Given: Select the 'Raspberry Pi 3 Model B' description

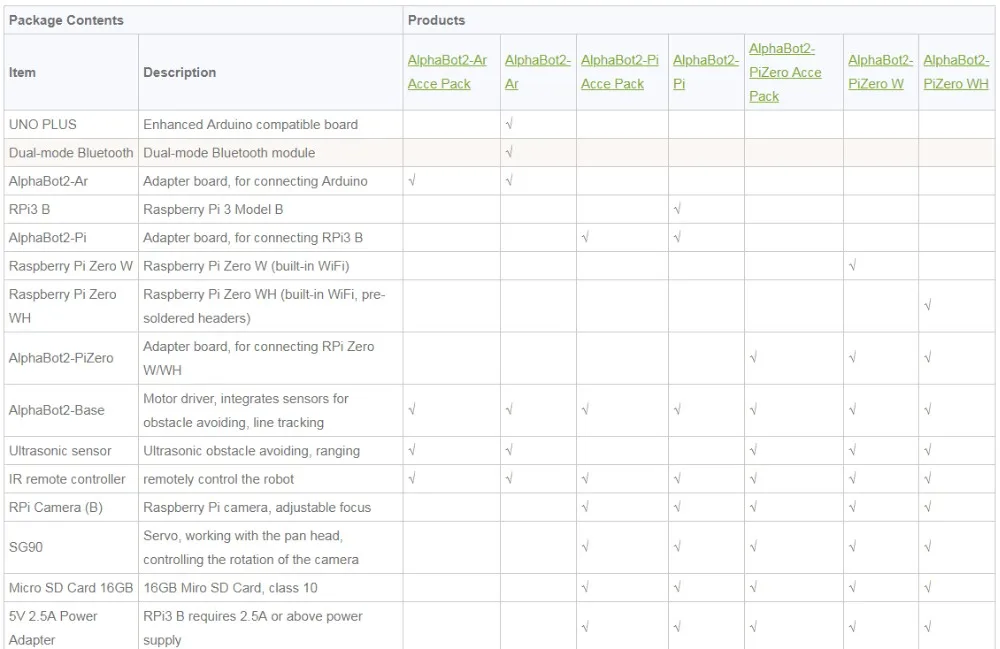Looking at the screenshot, I should (x=213, y=209).
